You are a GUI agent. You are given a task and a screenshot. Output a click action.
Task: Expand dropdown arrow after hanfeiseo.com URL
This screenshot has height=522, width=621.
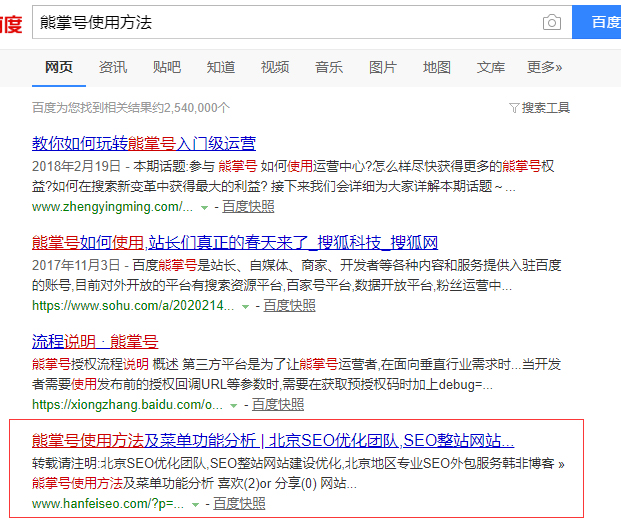point(195,505)
